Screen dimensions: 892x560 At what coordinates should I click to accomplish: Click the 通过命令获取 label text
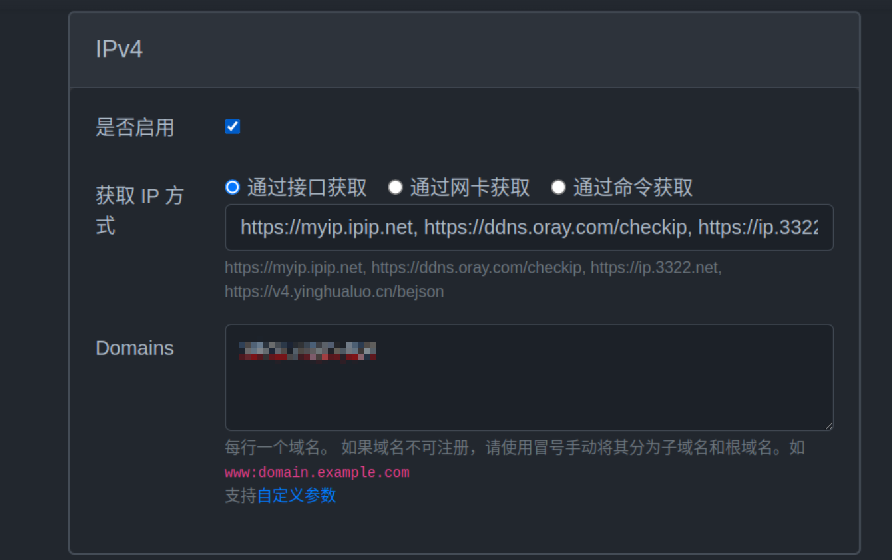tap(633, 188)
